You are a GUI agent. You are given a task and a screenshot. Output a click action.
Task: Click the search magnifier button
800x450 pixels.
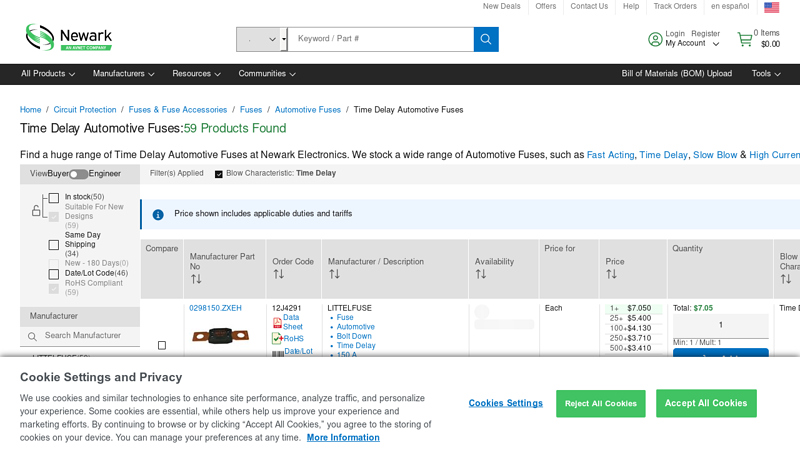pos(486,39)
